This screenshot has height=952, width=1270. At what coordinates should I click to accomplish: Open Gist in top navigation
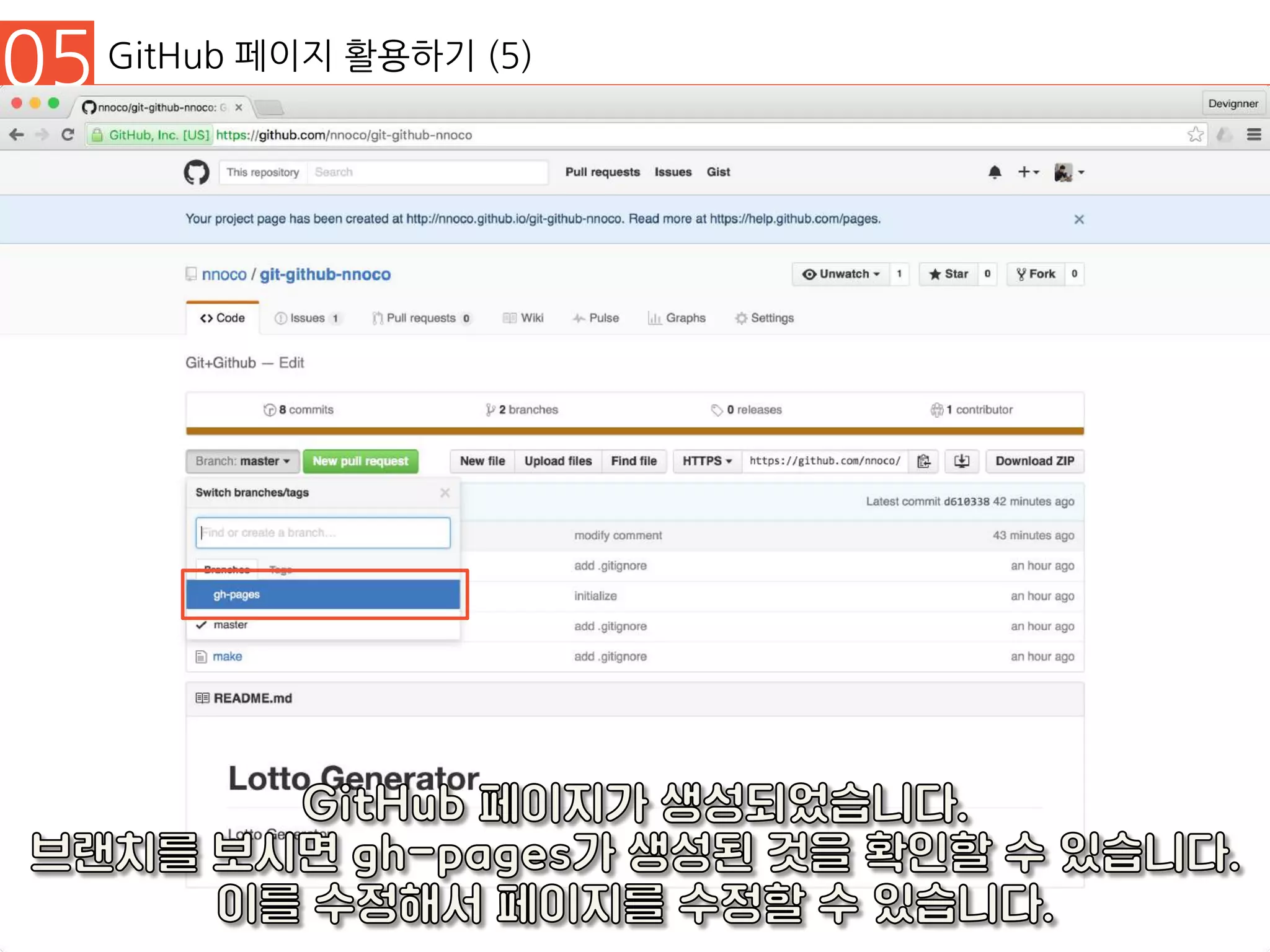click(718, 172)
